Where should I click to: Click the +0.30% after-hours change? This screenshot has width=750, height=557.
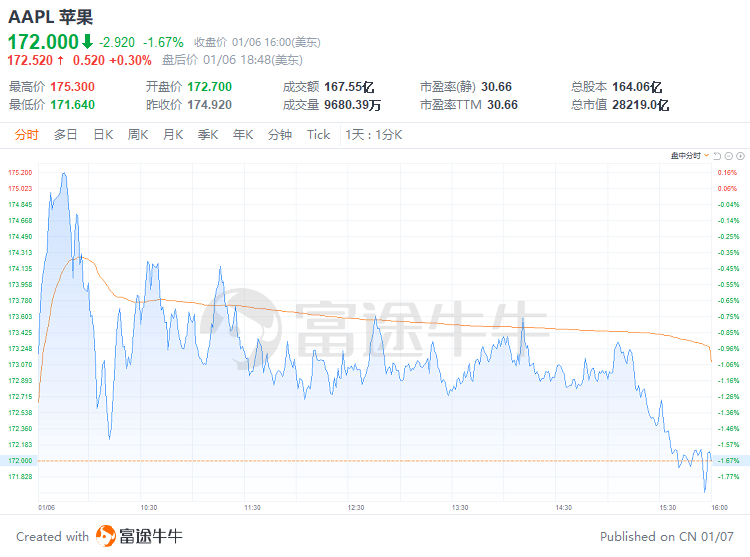click(x=130, y=60)
